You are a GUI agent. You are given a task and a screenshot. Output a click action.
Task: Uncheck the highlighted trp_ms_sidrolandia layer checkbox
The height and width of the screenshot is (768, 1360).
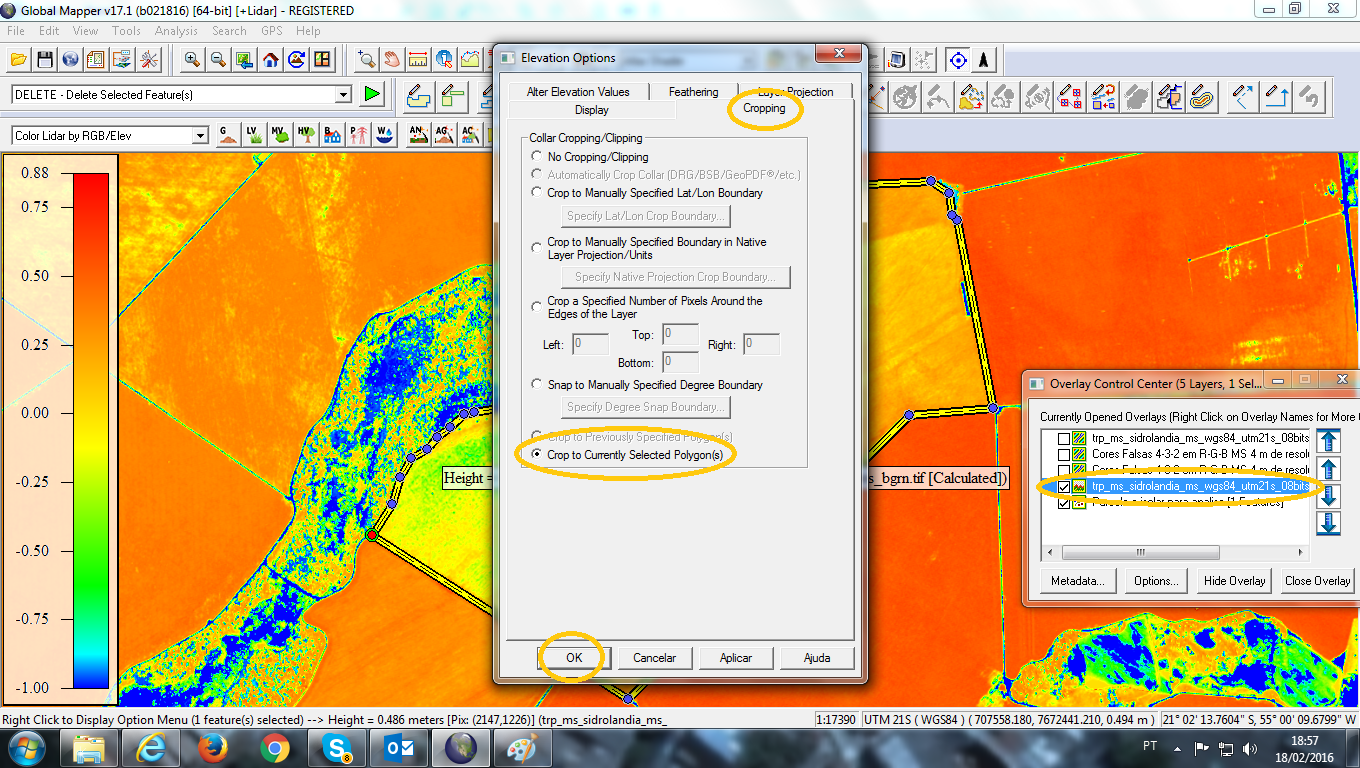point(1063,487)
